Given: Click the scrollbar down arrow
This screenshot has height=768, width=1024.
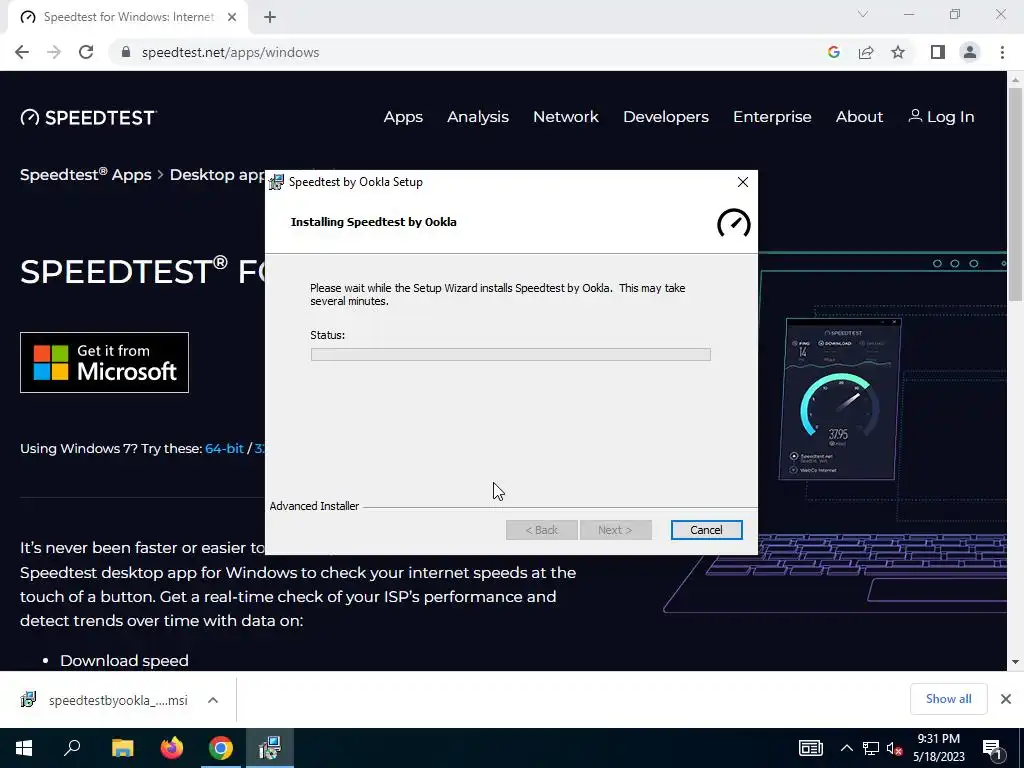Looking at the screenshot, I should click(x=1015, y=662).
